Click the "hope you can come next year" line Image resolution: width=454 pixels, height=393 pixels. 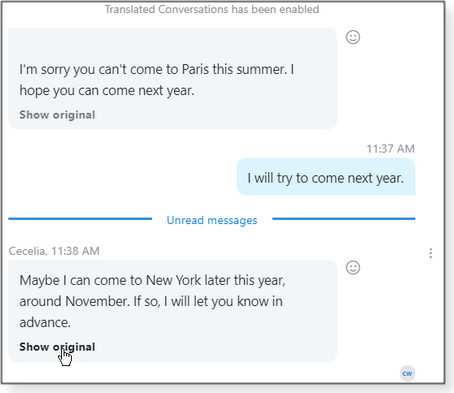(107, 90)
